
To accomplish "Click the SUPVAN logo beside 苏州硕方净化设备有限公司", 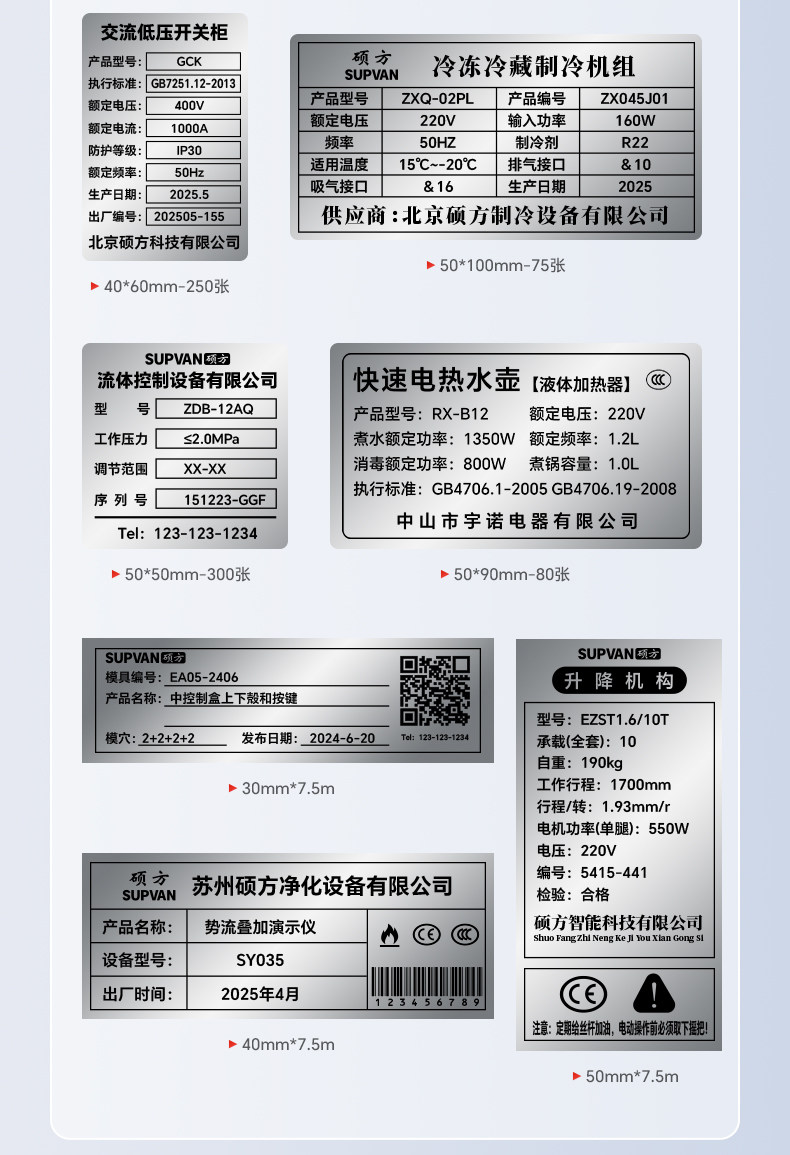I will (149, 886).
